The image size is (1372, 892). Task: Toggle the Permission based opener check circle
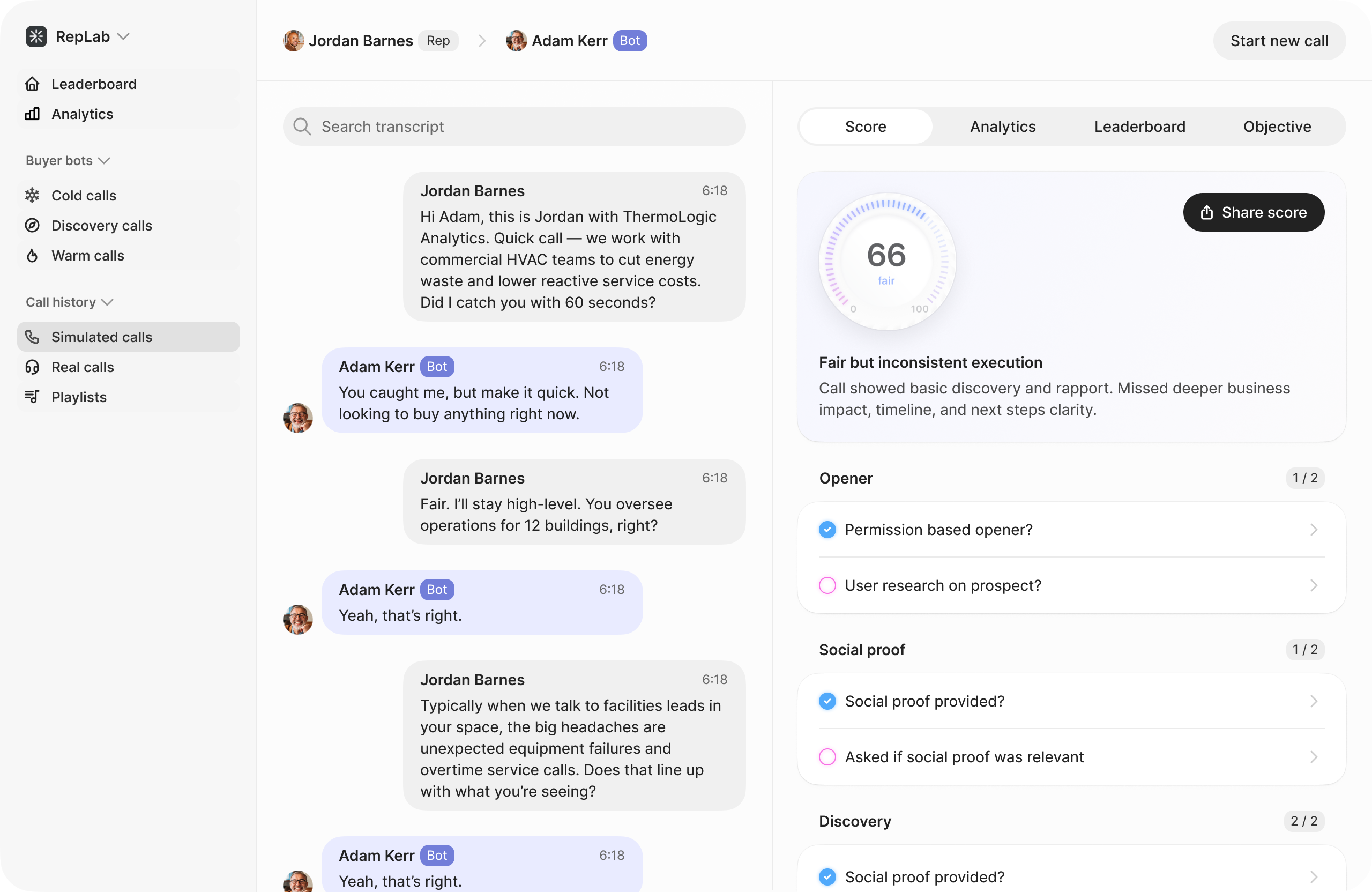click(x=827, y=529)
